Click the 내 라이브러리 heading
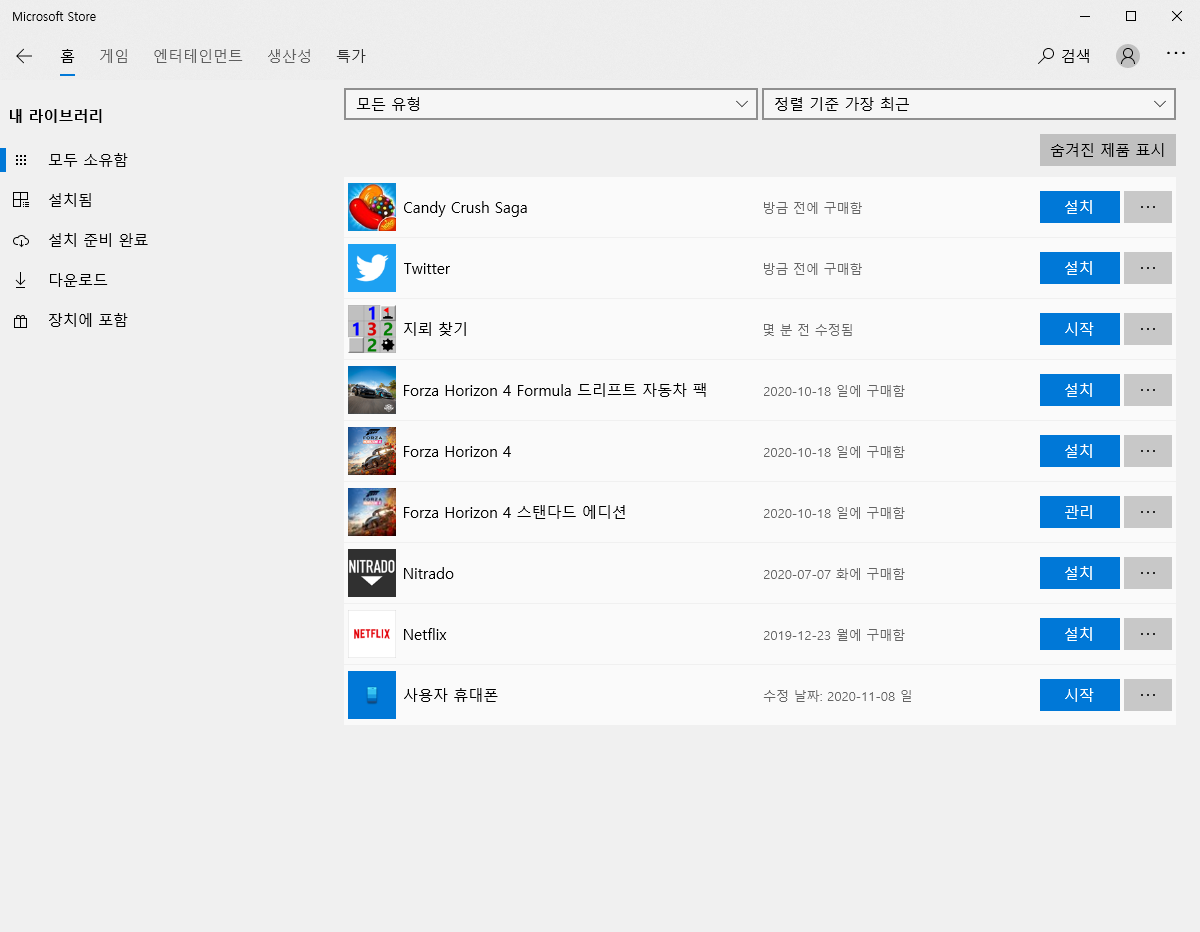1200x932 pixels. 56,116
